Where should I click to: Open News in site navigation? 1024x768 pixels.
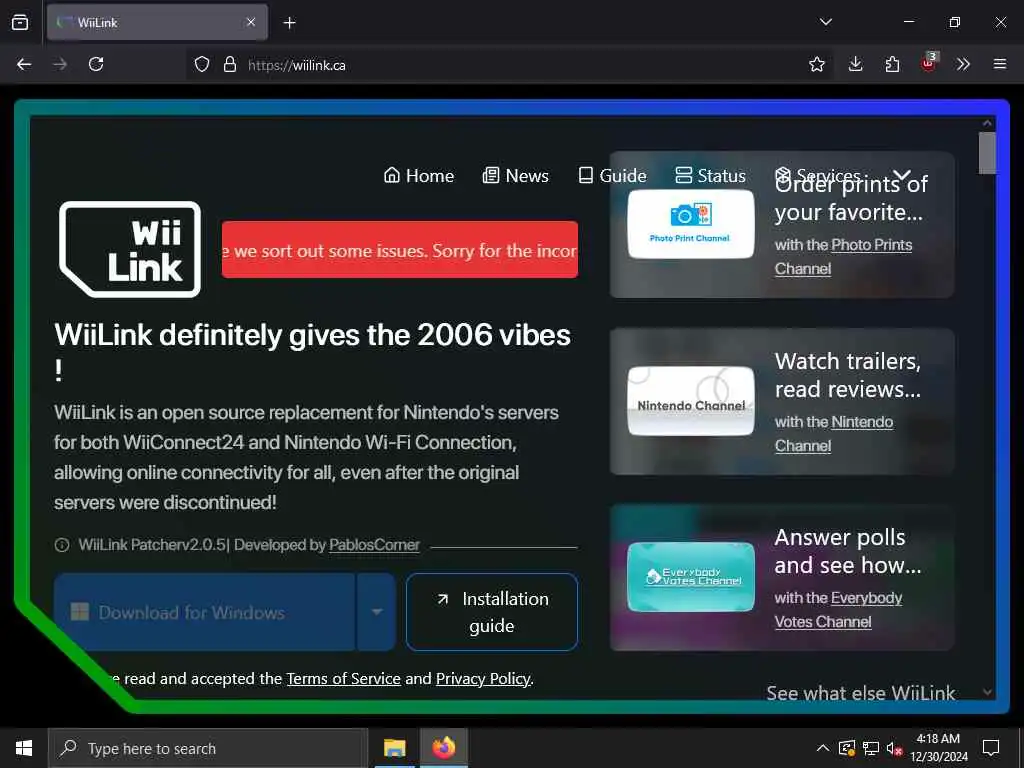pos(515,176)
